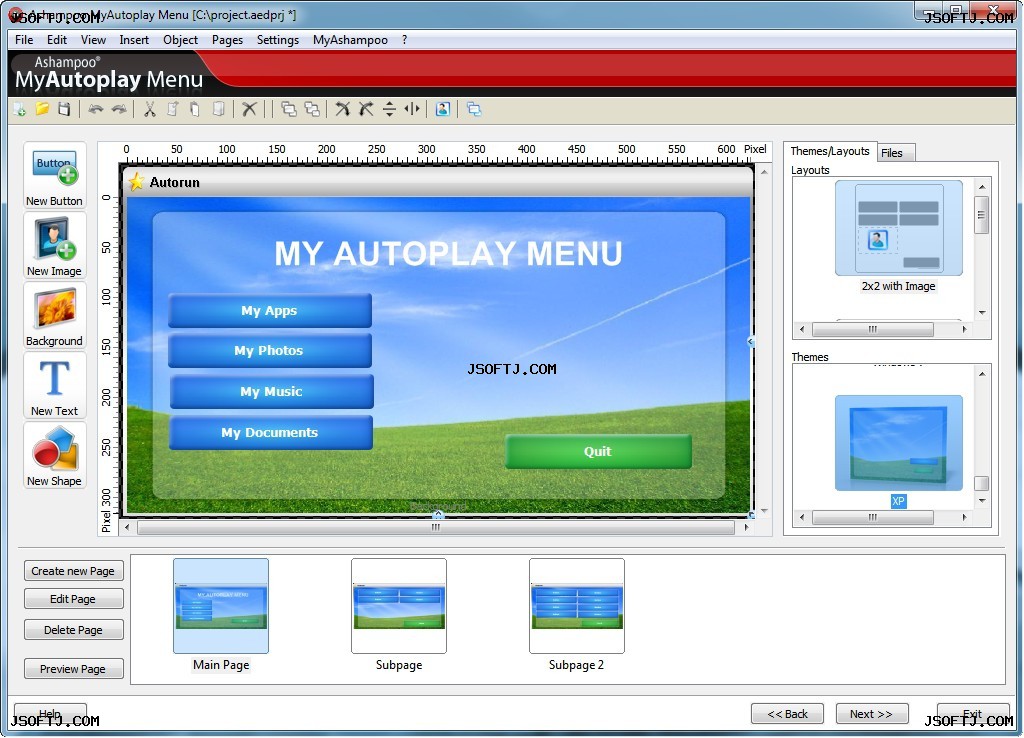This screenshot has height=738, width=1024.
Task: Click the canvas scroll-down arrow
Action: 764,511
